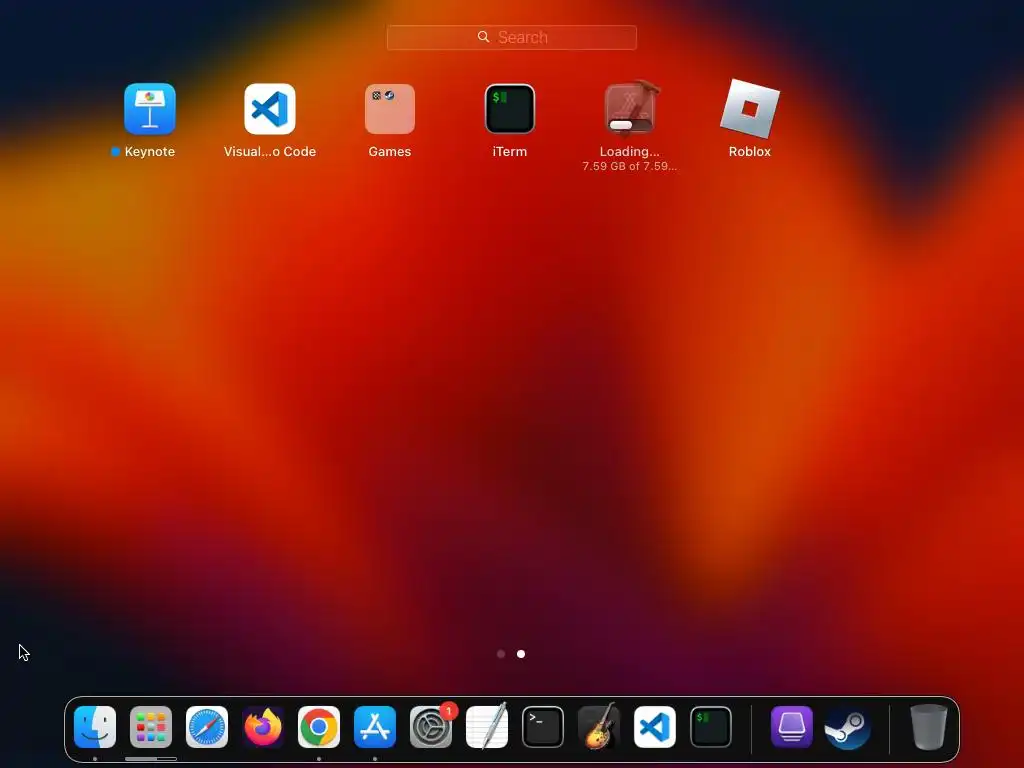
Task: Open Safari from the Dock
Action: [207, 727]
